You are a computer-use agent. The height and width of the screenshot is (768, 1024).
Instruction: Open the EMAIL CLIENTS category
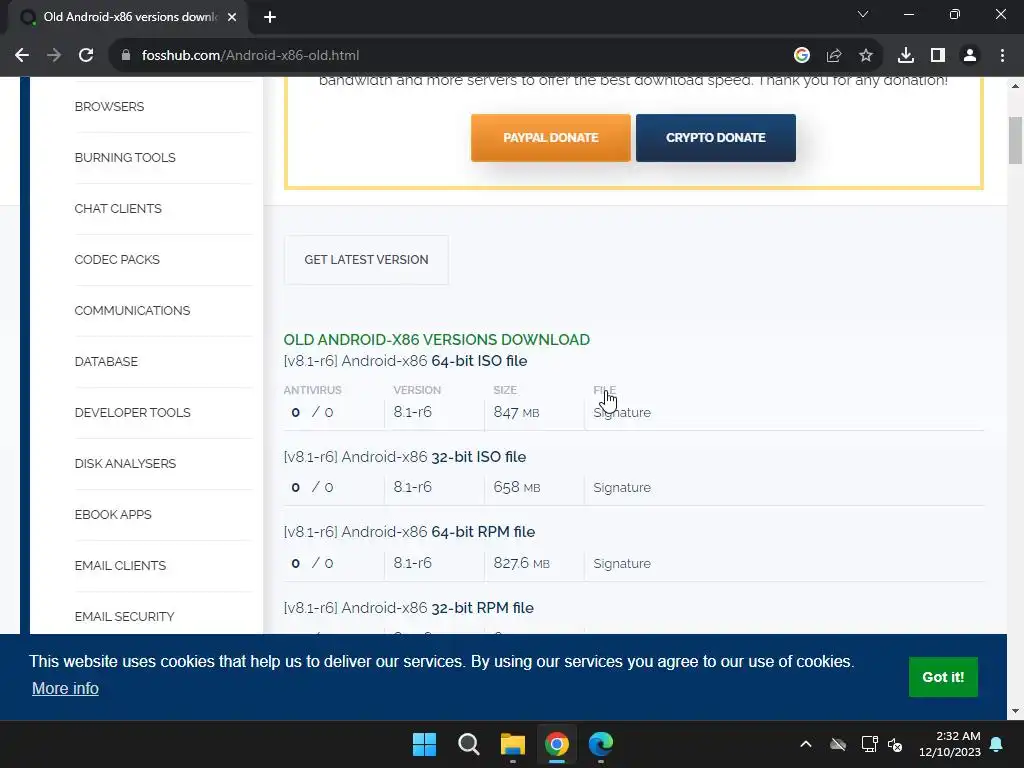[120, 566]
